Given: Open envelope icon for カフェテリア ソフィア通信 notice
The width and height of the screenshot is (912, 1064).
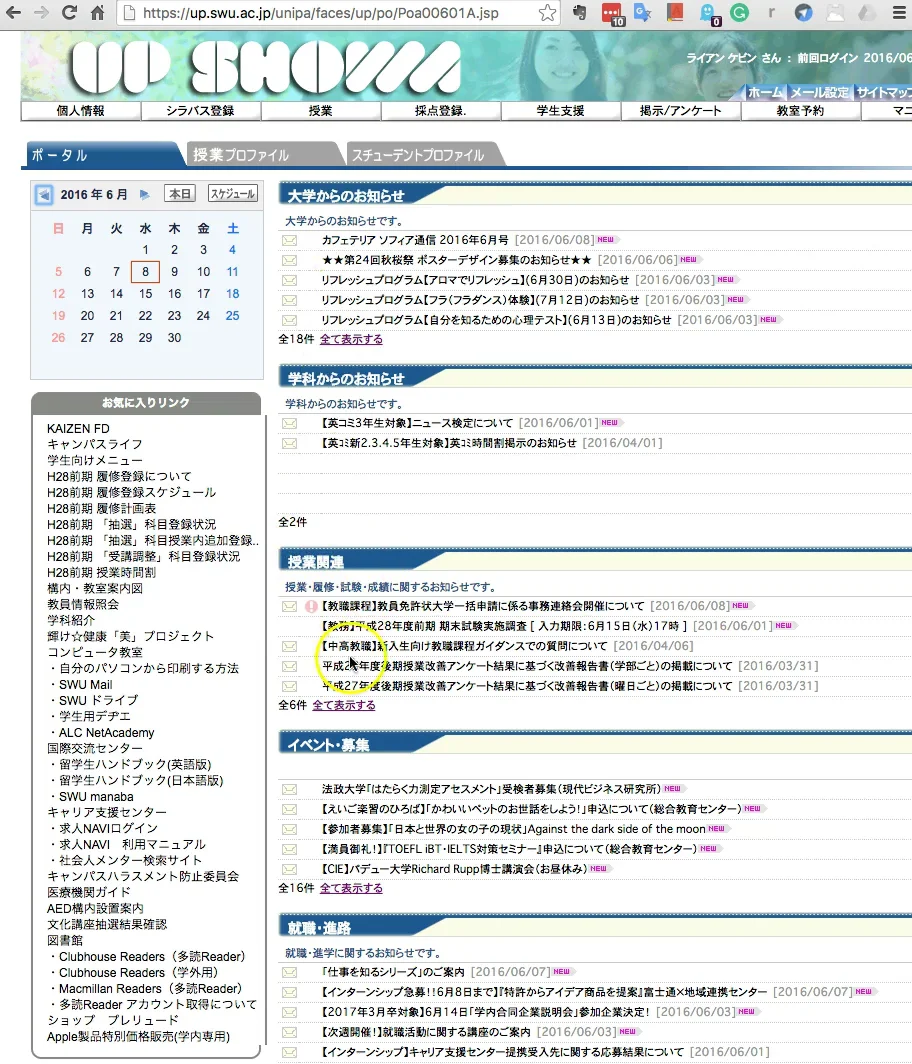Looking at the screenshot, I should point(290,240).
